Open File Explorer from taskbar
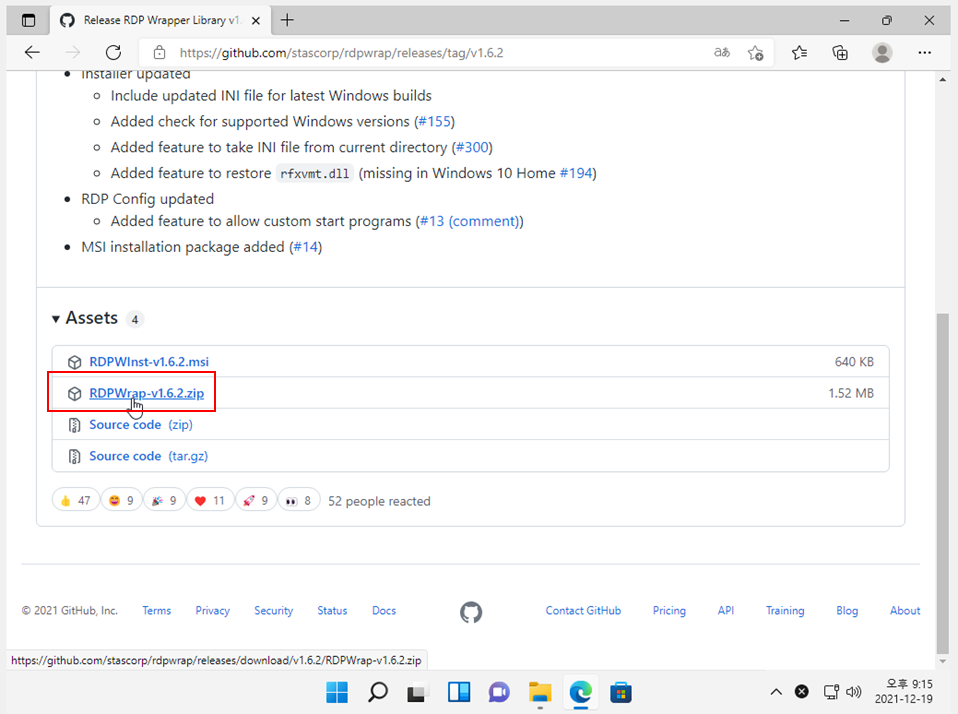The image size is (958, 714). 540,692
